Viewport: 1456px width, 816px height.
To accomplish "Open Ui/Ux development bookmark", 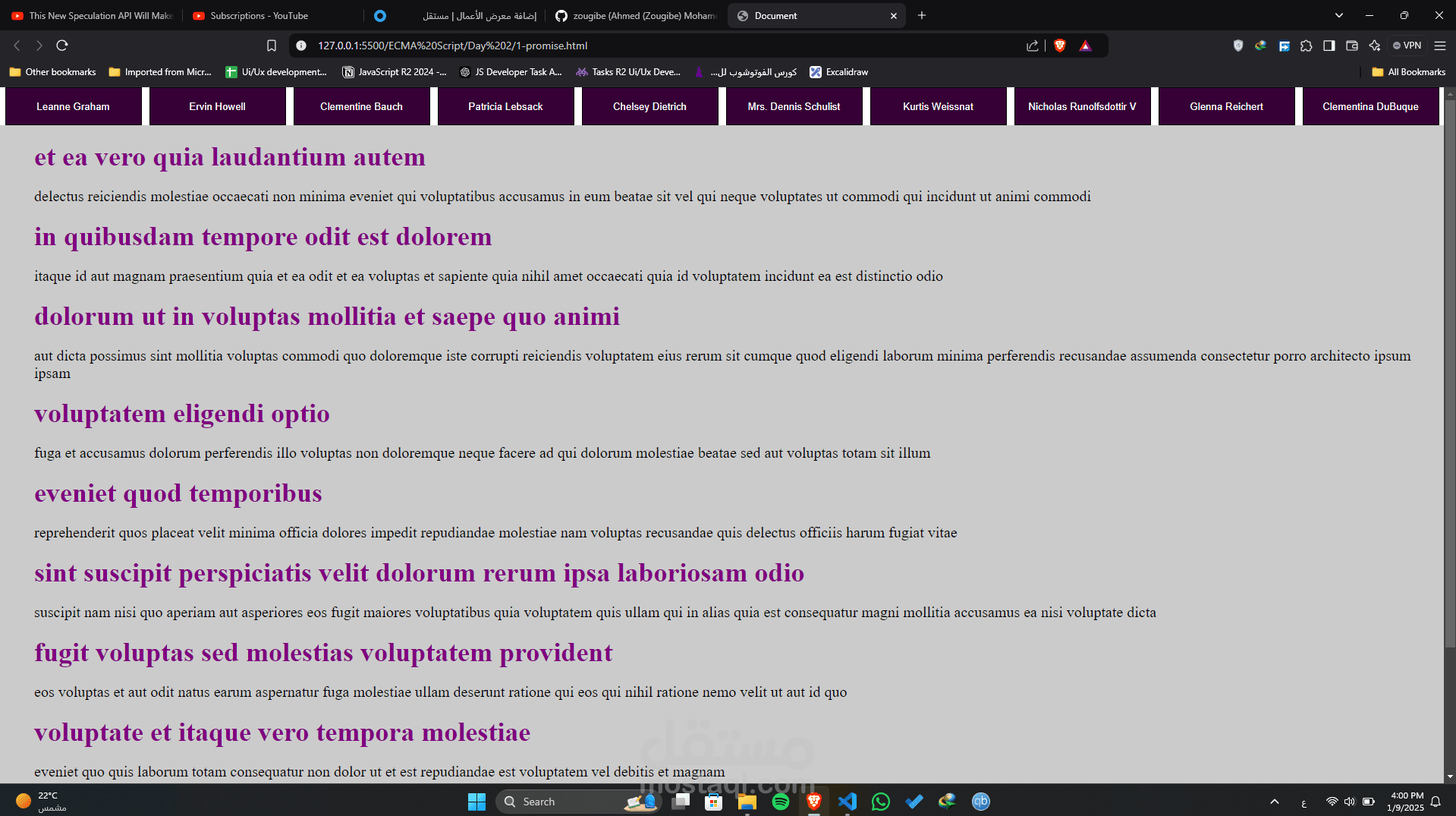I will click(x=276, y=72).
